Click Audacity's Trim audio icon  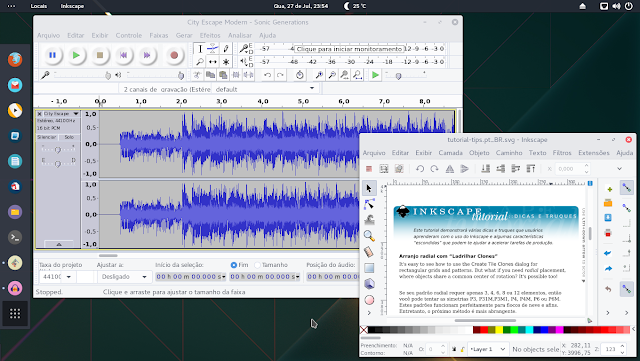[x=236, y=75]
